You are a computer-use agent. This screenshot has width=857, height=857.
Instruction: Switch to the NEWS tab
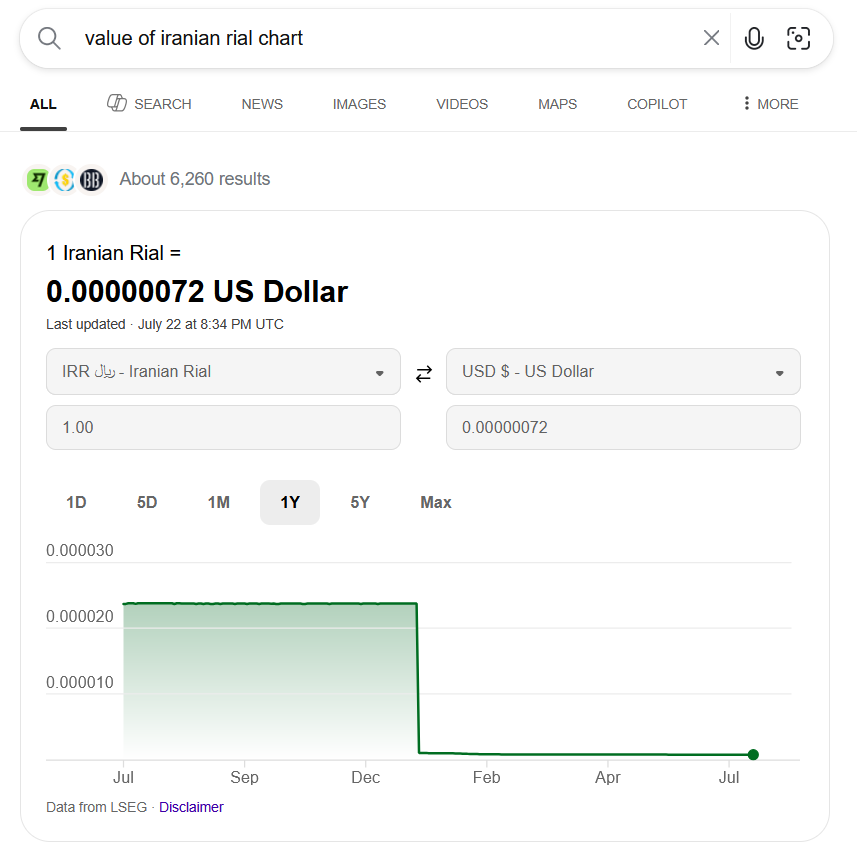click(x=262, y=104)
